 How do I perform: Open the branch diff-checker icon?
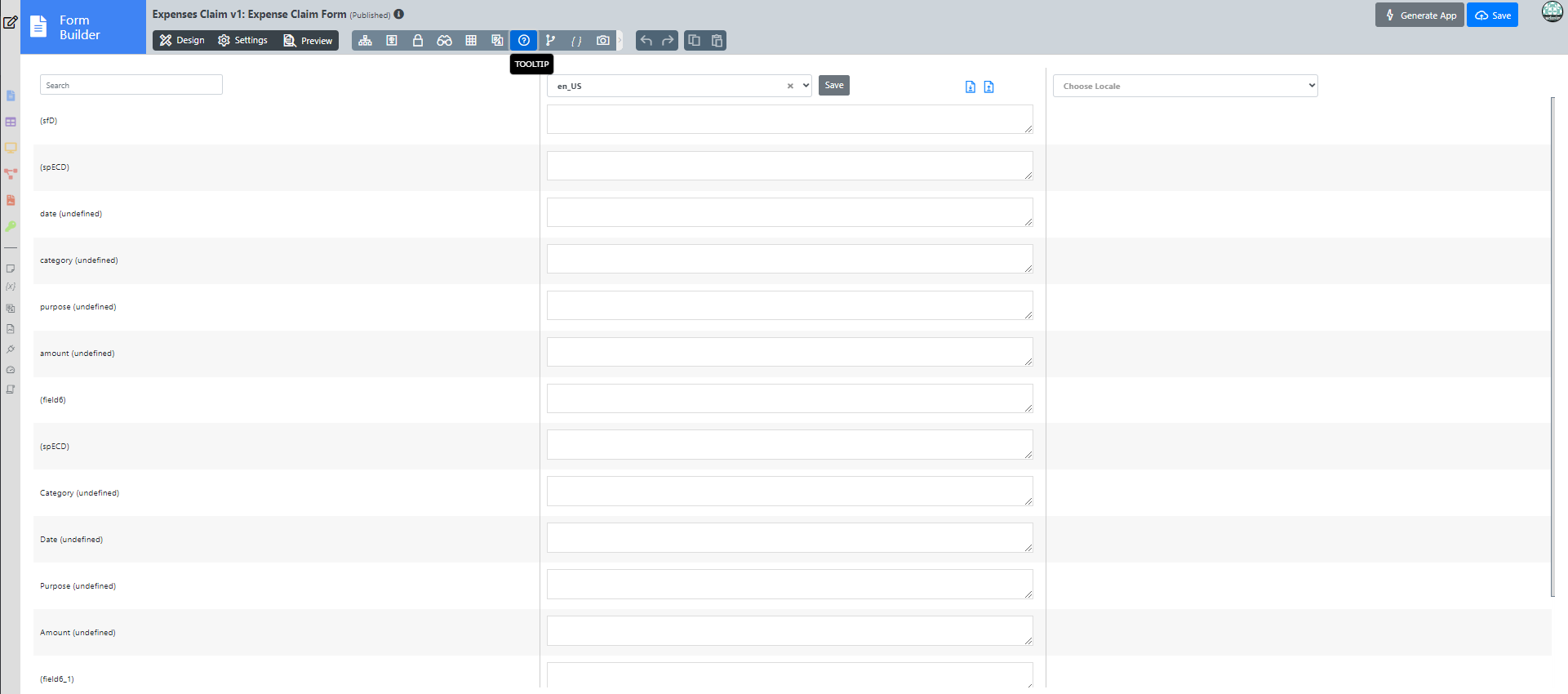(x=550, y=41)
